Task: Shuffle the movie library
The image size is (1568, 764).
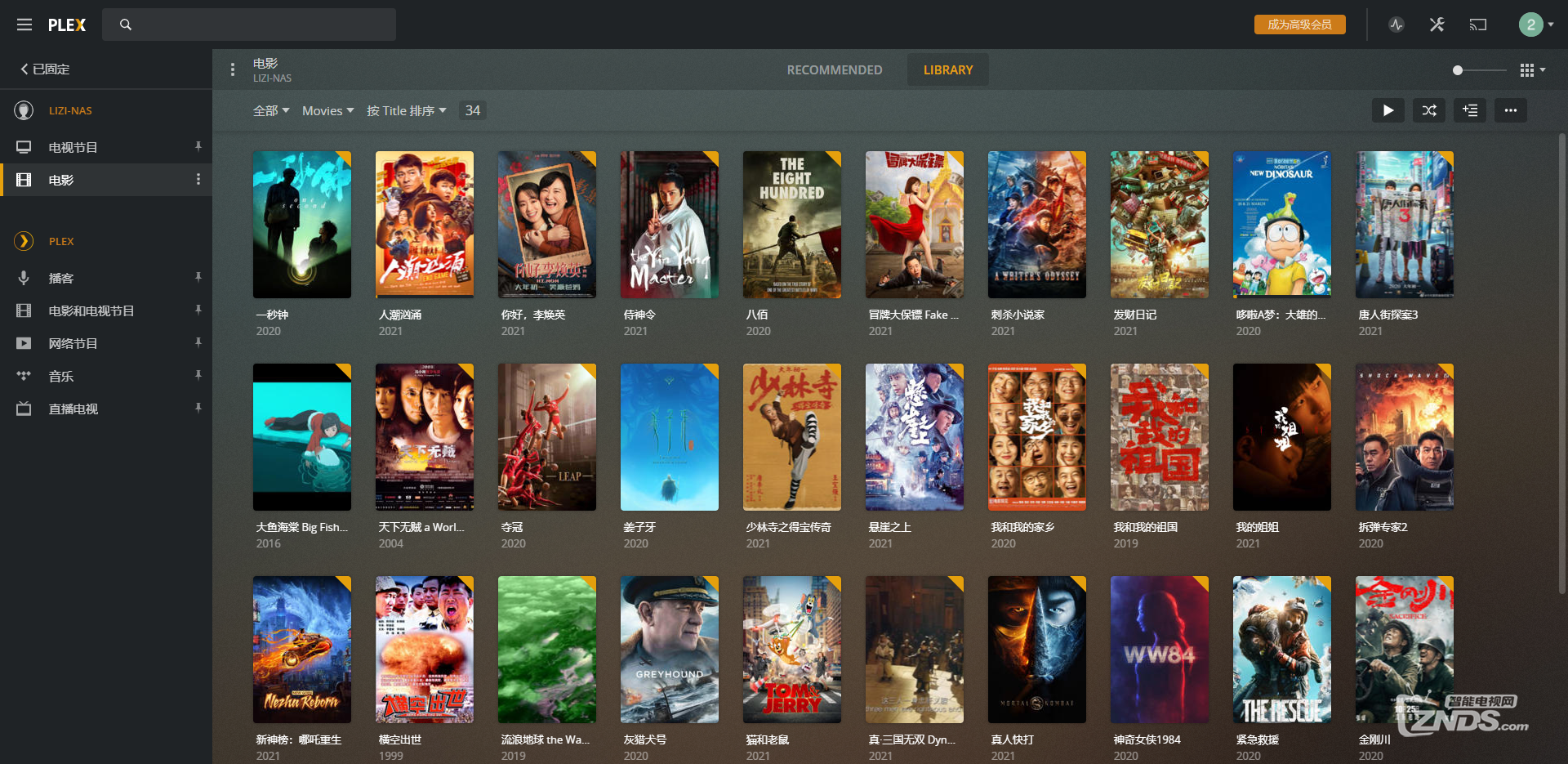Action: [x=1429, y=110]
